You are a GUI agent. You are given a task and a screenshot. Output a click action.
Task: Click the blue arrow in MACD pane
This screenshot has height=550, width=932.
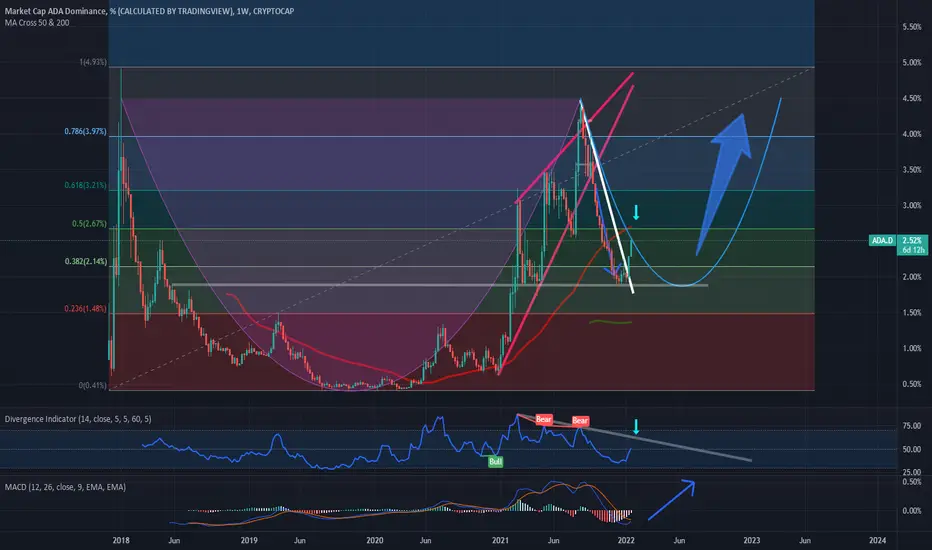point(672,499)
